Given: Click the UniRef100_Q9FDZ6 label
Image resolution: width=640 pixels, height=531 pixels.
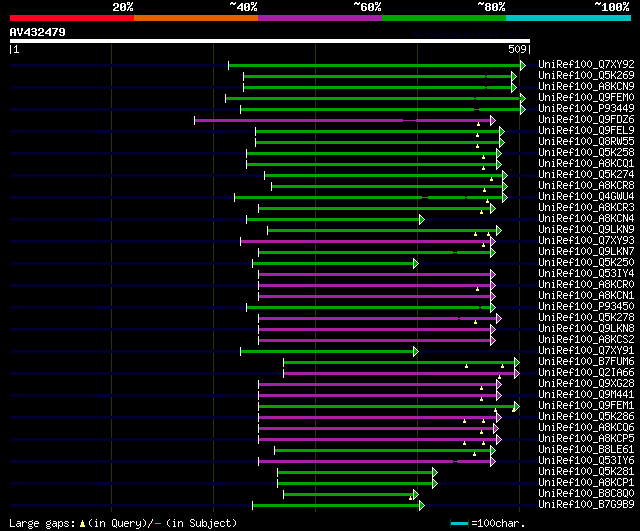Looking at the screenshot, I should [x=586, y=120].
